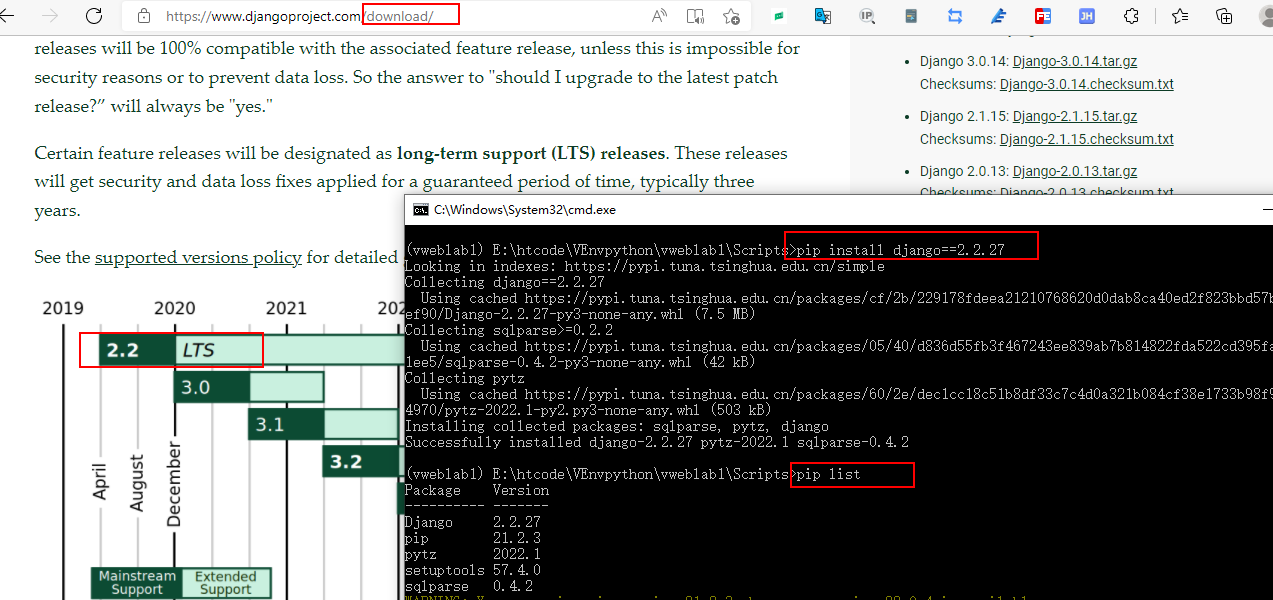Click the 3.0 release bar in chart
Image resolution: width=1273 pixels, height=600 pixels.
249,387
